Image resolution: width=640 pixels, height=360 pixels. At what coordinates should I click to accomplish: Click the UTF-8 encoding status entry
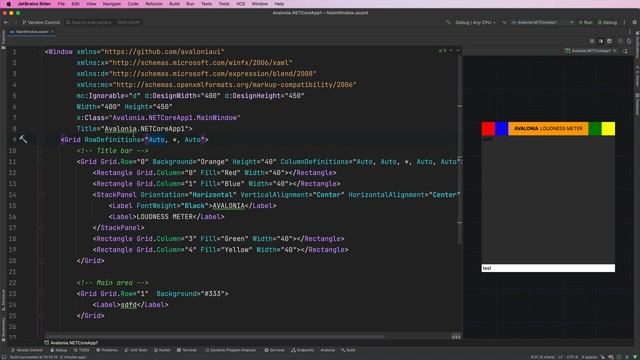[572, 357]
